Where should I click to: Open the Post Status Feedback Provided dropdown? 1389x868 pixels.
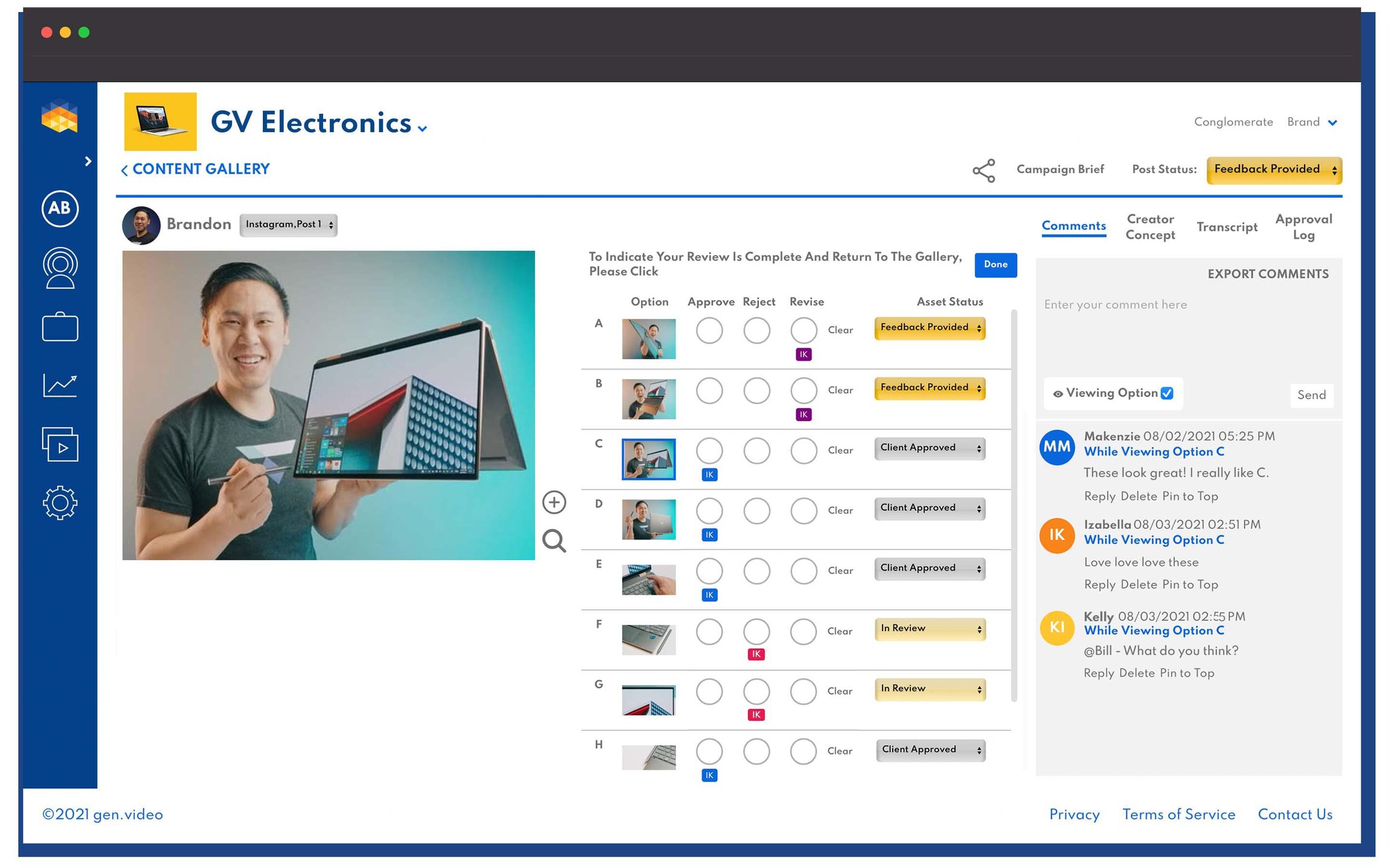click(x=1274, y=170)
